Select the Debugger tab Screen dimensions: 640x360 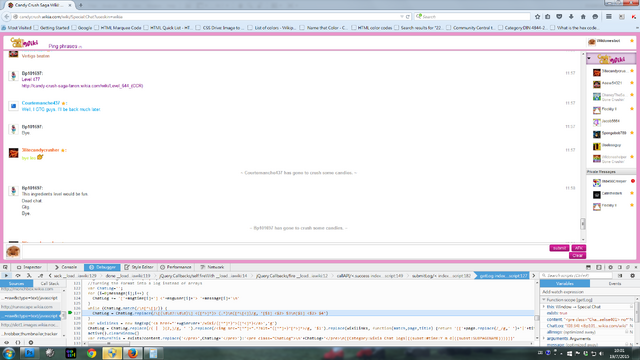[x=102, y=267]
